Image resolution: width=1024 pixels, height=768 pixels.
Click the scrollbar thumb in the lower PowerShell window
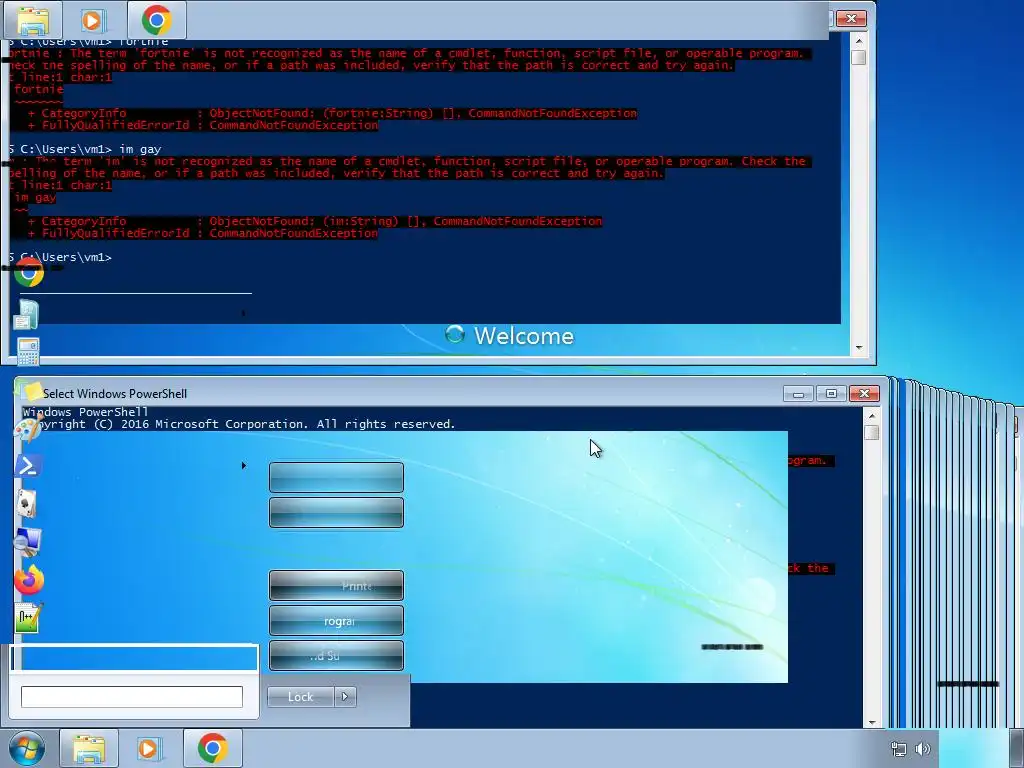point(872,432)
